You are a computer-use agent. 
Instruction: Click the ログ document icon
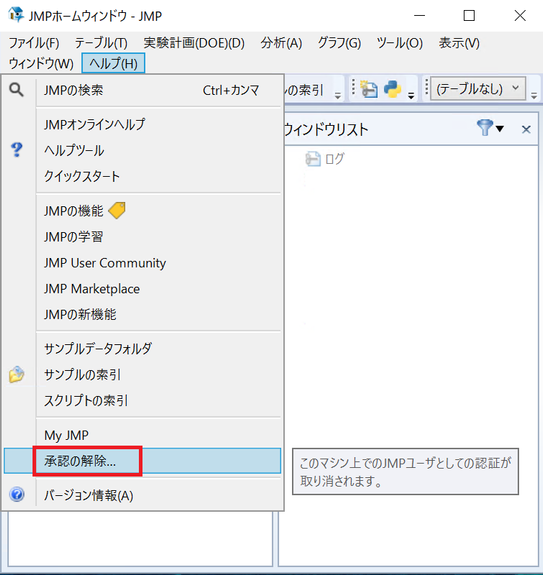[x=313, y=159]
